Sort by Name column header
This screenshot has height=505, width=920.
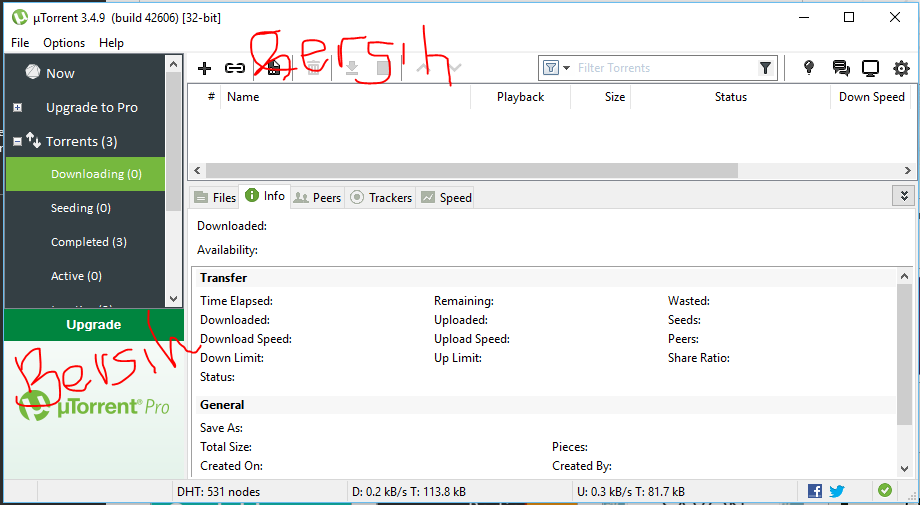346,97
